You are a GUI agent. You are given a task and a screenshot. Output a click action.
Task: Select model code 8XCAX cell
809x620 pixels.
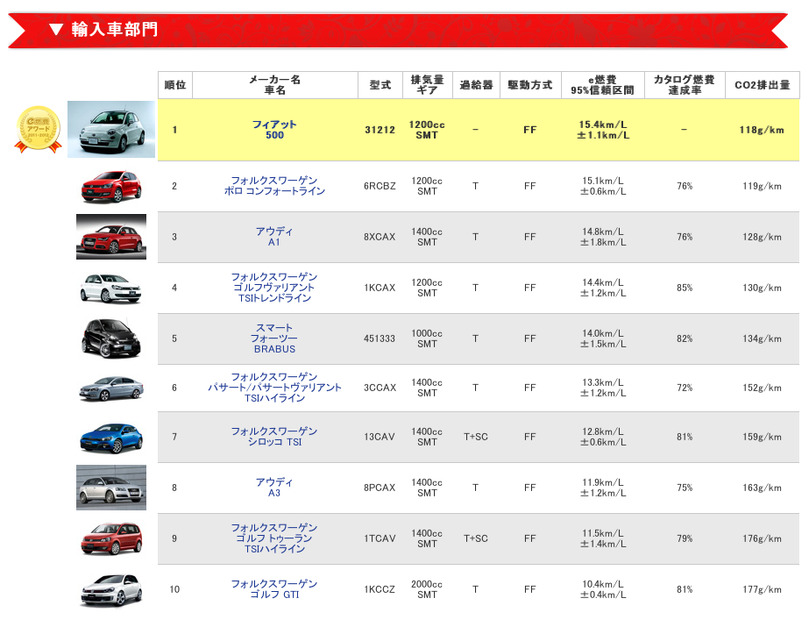380,237
